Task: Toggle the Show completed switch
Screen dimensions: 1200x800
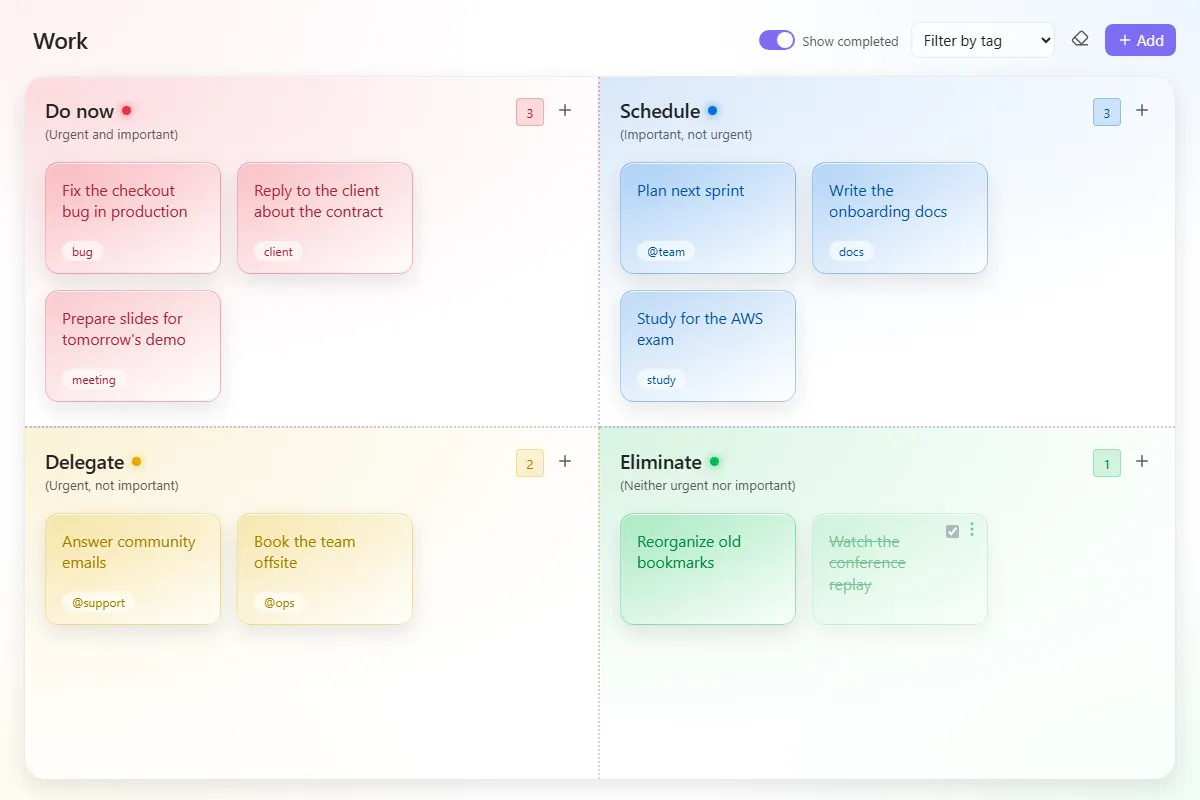Action: [777, 40]
